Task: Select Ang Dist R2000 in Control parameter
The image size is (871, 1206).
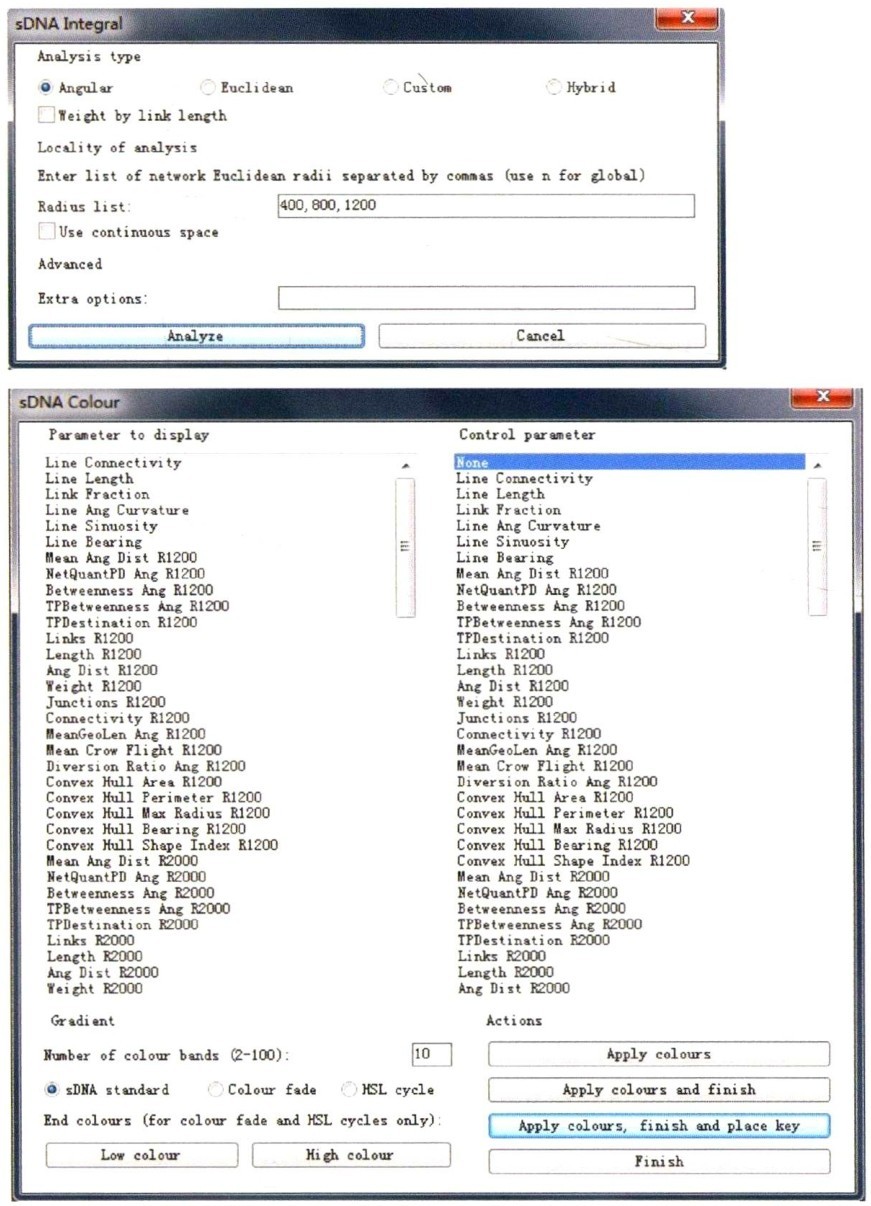Action: click(513, 989)
